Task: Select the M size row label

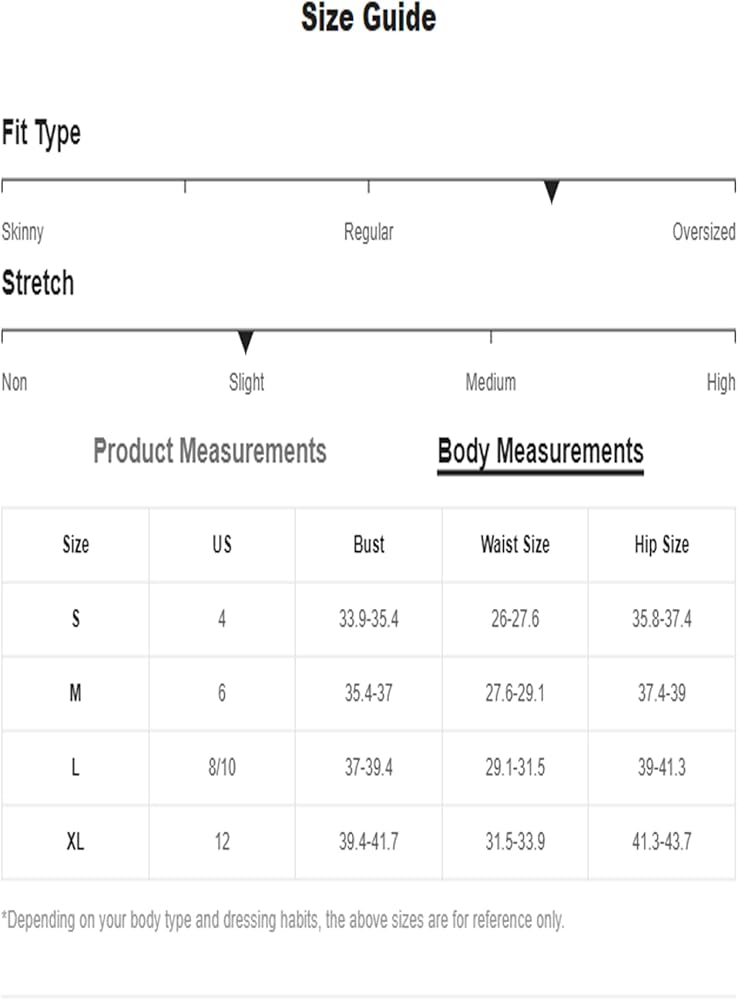Action: [x=75, y=693]
